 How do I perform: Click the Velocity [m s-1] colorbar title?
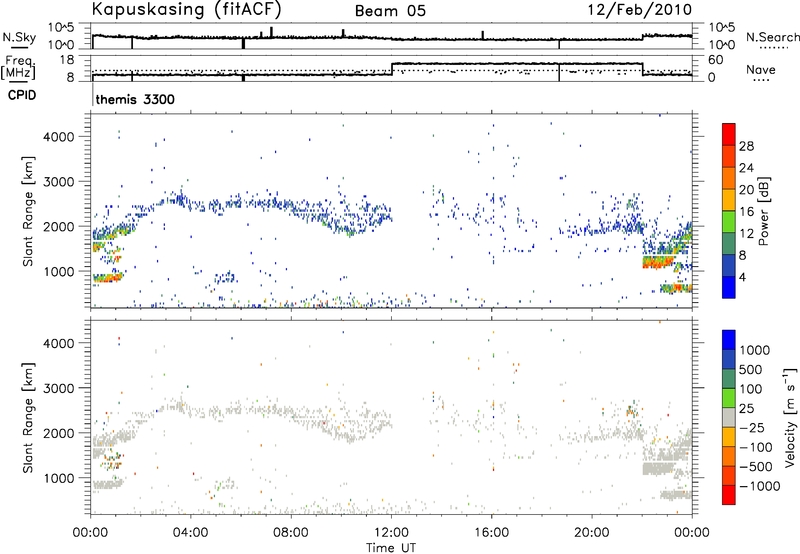pyautogui.click(x=790, y=417)
